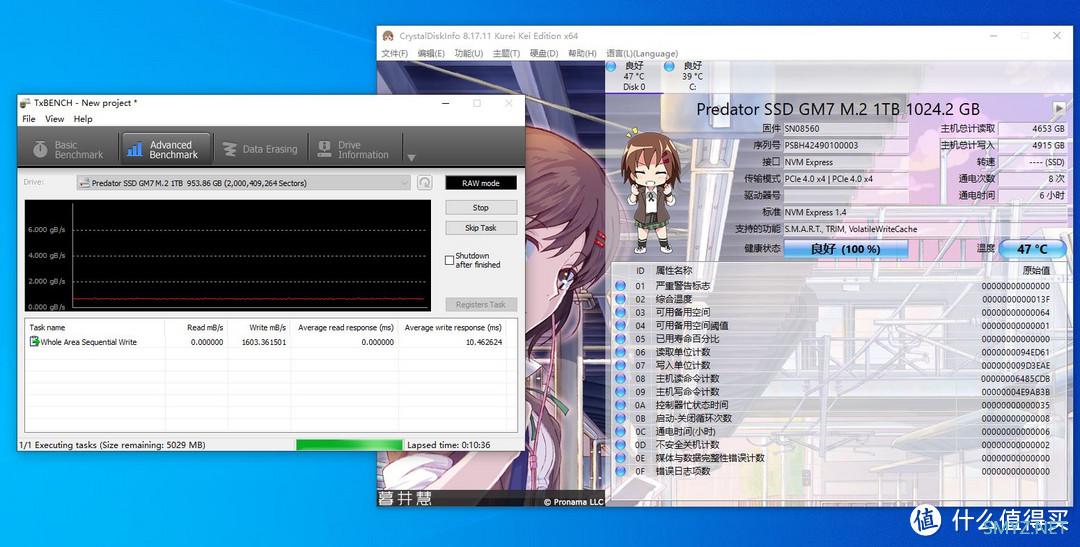Click the refresh drive list icon in TxBENCH
Screen dimensions: 1080x547
pos(424,183)
